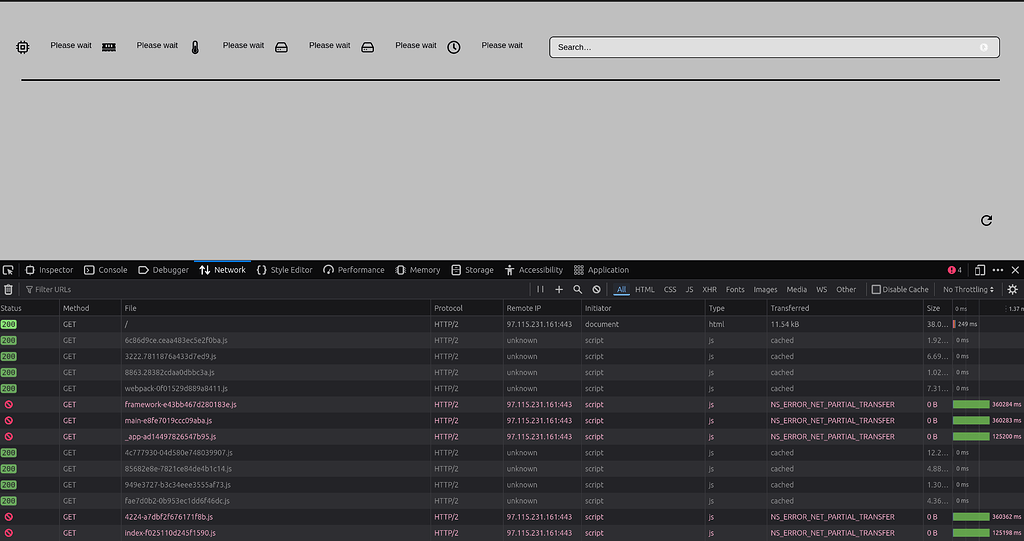
Task: Sort by the Protocol column header
Action: pyautogui.click(x=467, y=308)
